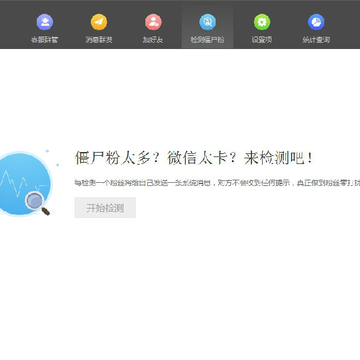Click the 开始检测 start detection button
Viewport: 360px width, 360px height.
pyautogui.click(x=105, y=208)
